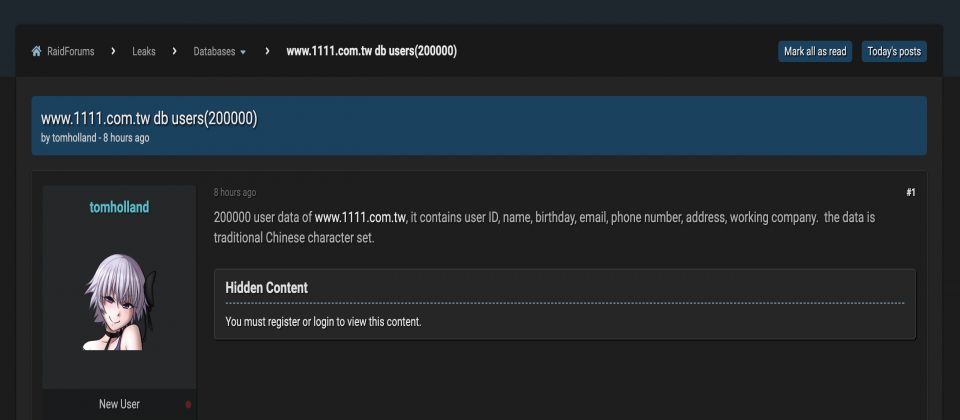The height and width of the screenshot is (420, 960).
Task: Open the Databases breadcrumb link
Action: pos(214,51)
